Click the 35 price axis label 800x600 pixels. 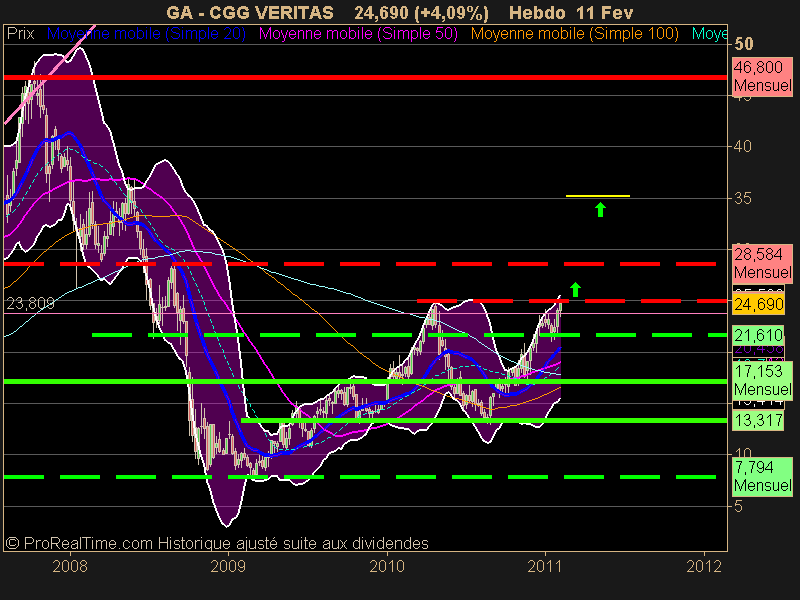pos(743,198)
